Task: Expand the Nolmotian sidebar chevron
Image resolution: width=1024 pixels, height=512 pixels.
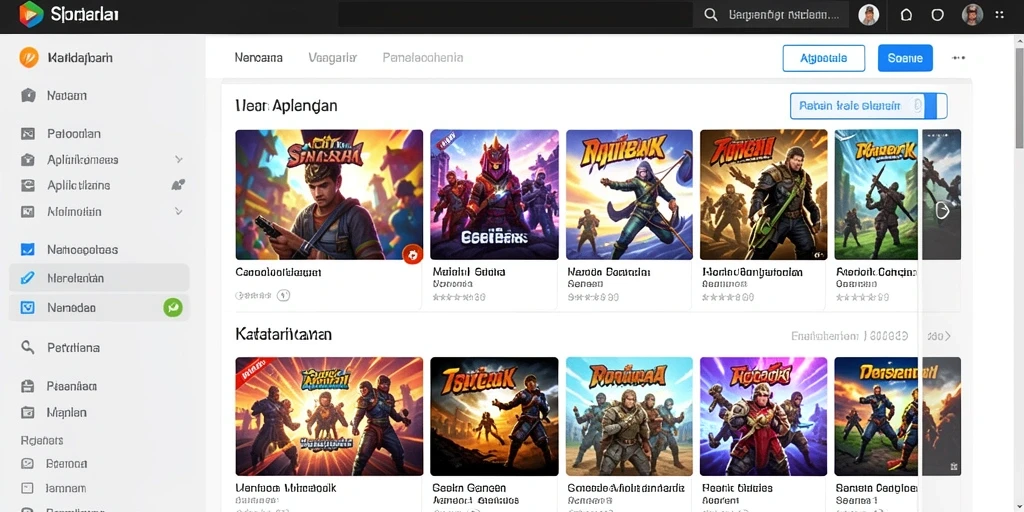Action: [178, 212]
